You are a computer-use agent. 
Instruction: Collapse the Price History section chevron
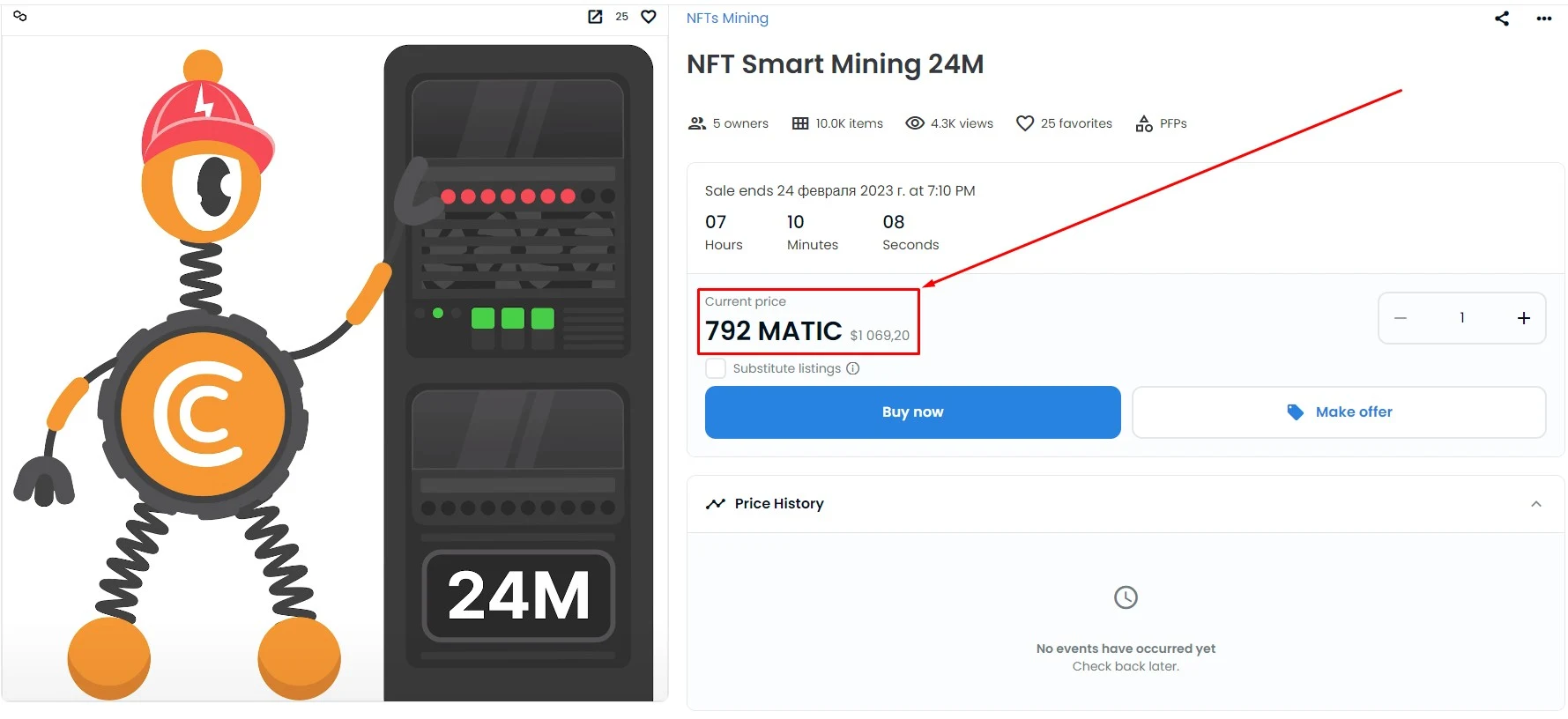[x=1536, y=504]
